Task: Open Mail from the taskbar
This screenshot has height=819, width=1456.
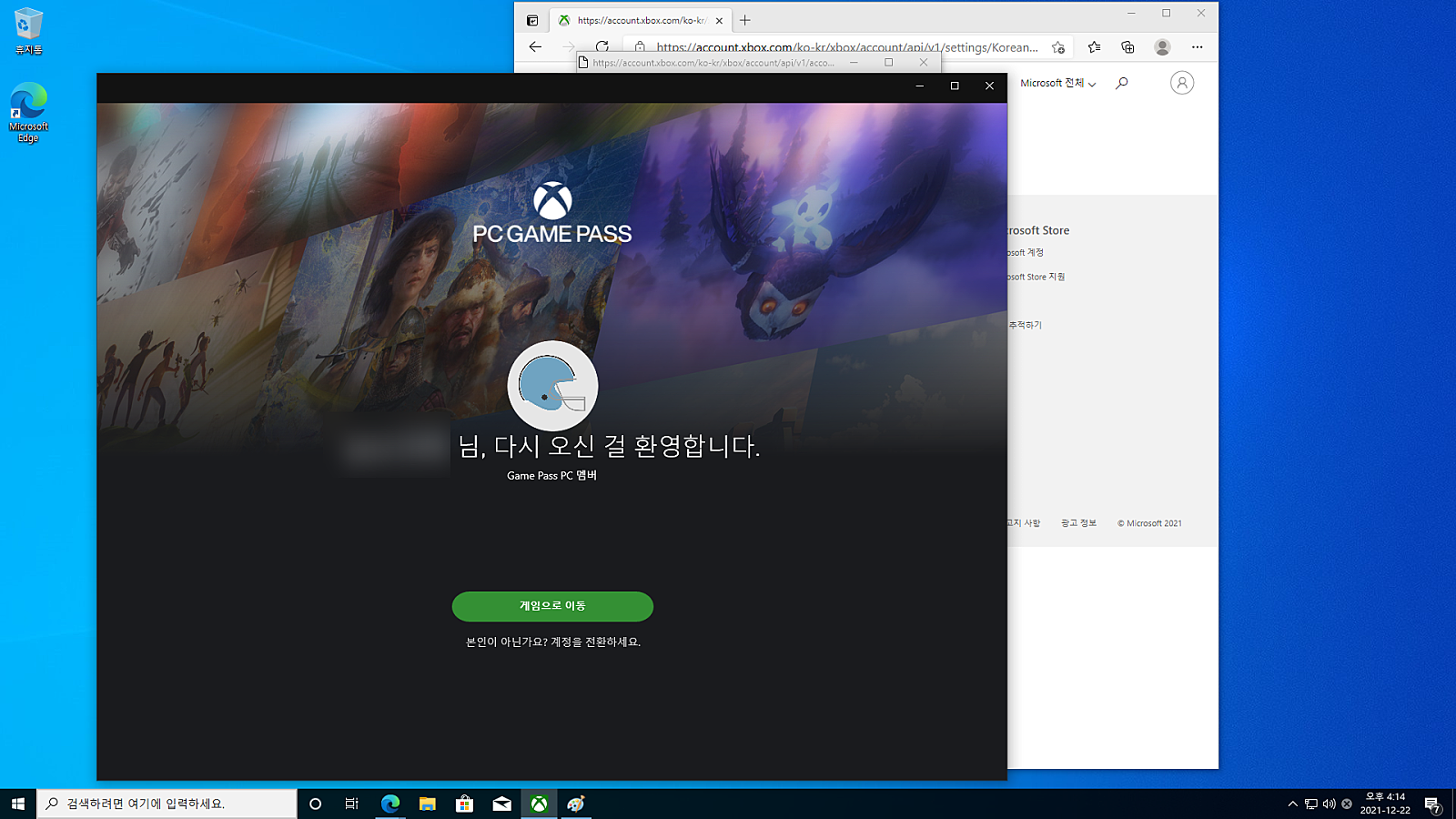Action: click(x=502, y=804)
